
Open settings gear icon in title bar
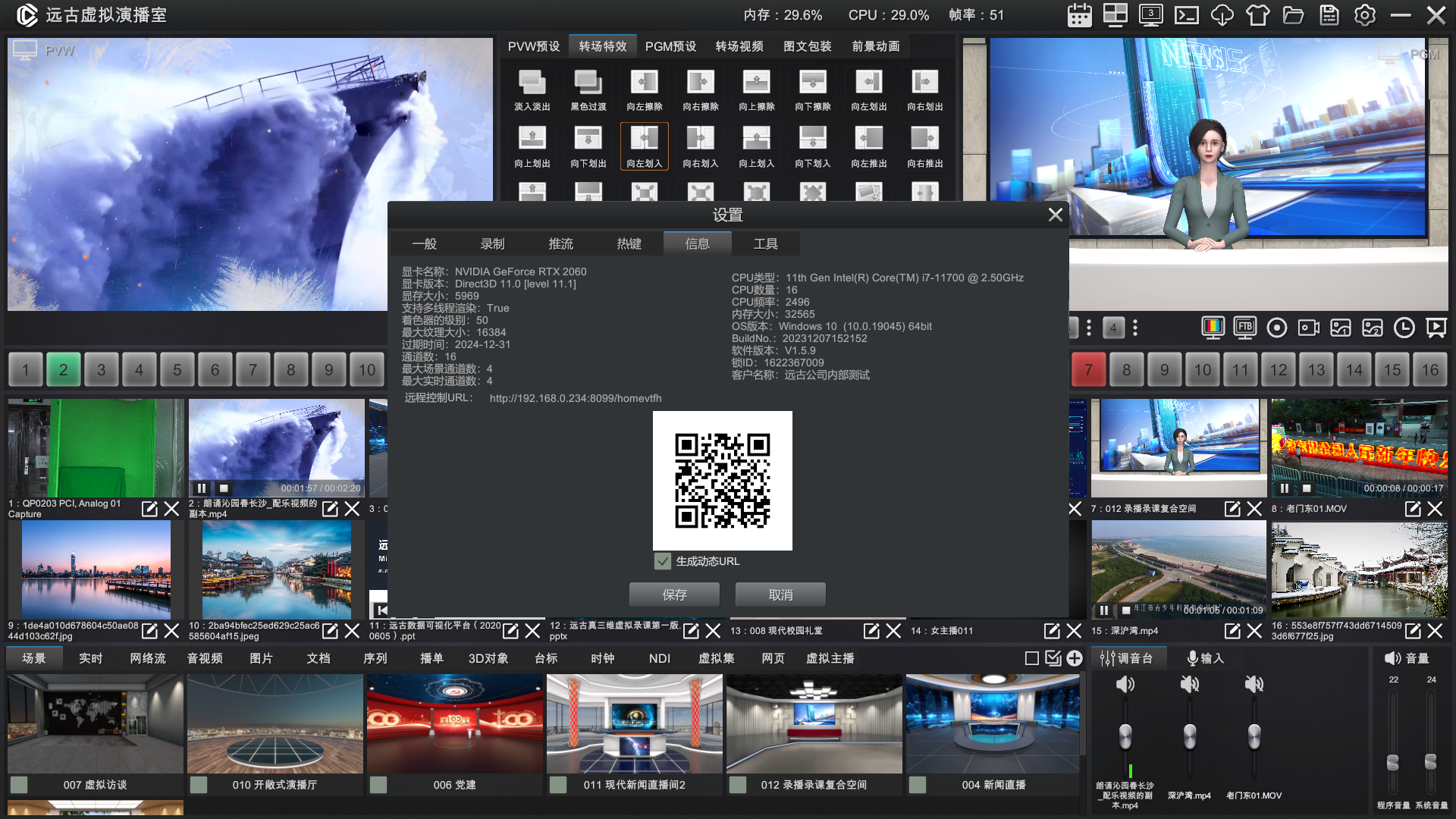click(x=1364, y=15)
